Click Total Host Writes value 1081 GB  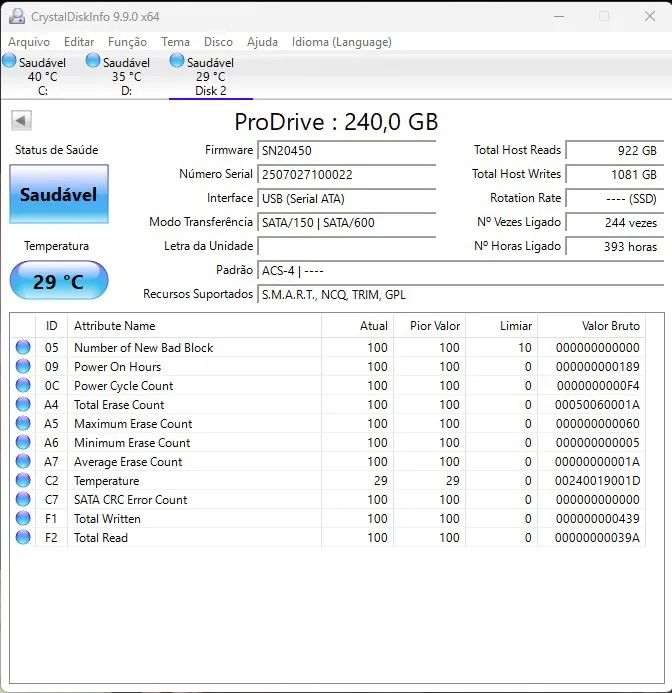615,175
